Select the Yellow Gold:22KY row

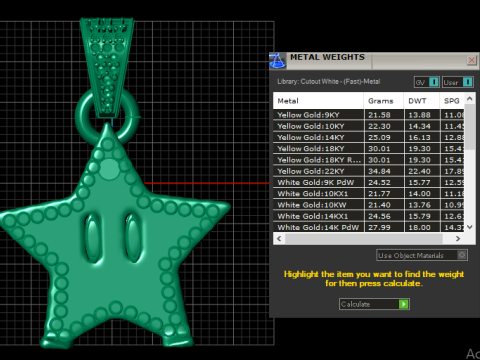(369, 171)
